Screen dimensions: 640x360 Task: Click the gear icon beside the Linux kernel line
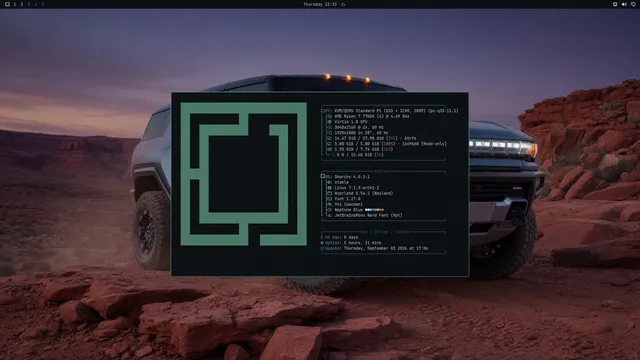point(329,188)
